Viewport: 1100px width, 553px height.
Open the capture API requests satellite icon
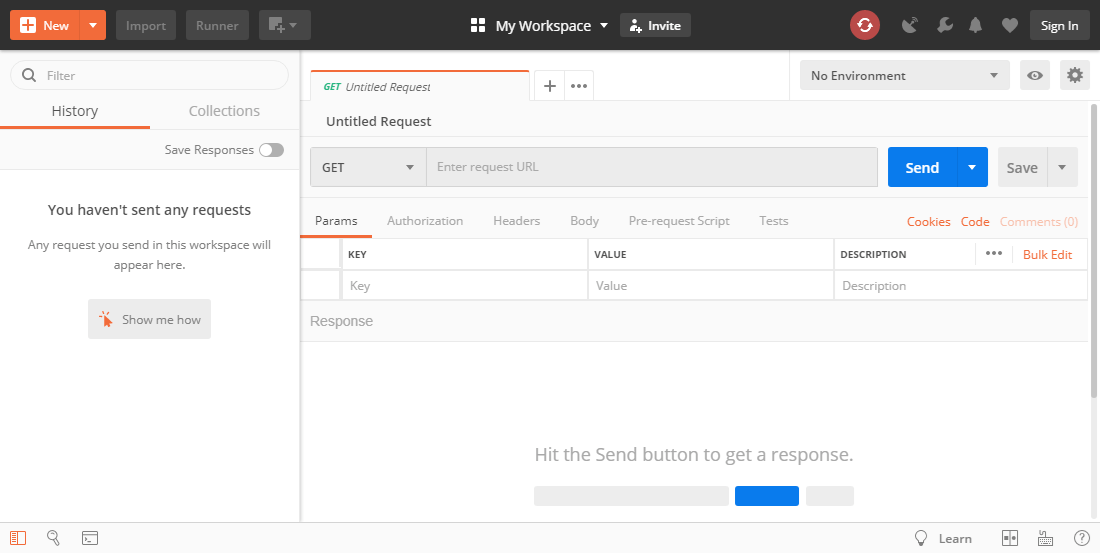910,26
